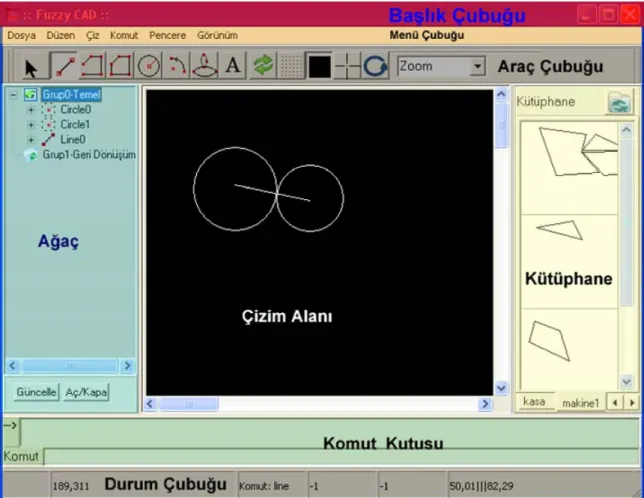
Task: Expand the Circle0 tree node
Action: [x=30, y=110]
